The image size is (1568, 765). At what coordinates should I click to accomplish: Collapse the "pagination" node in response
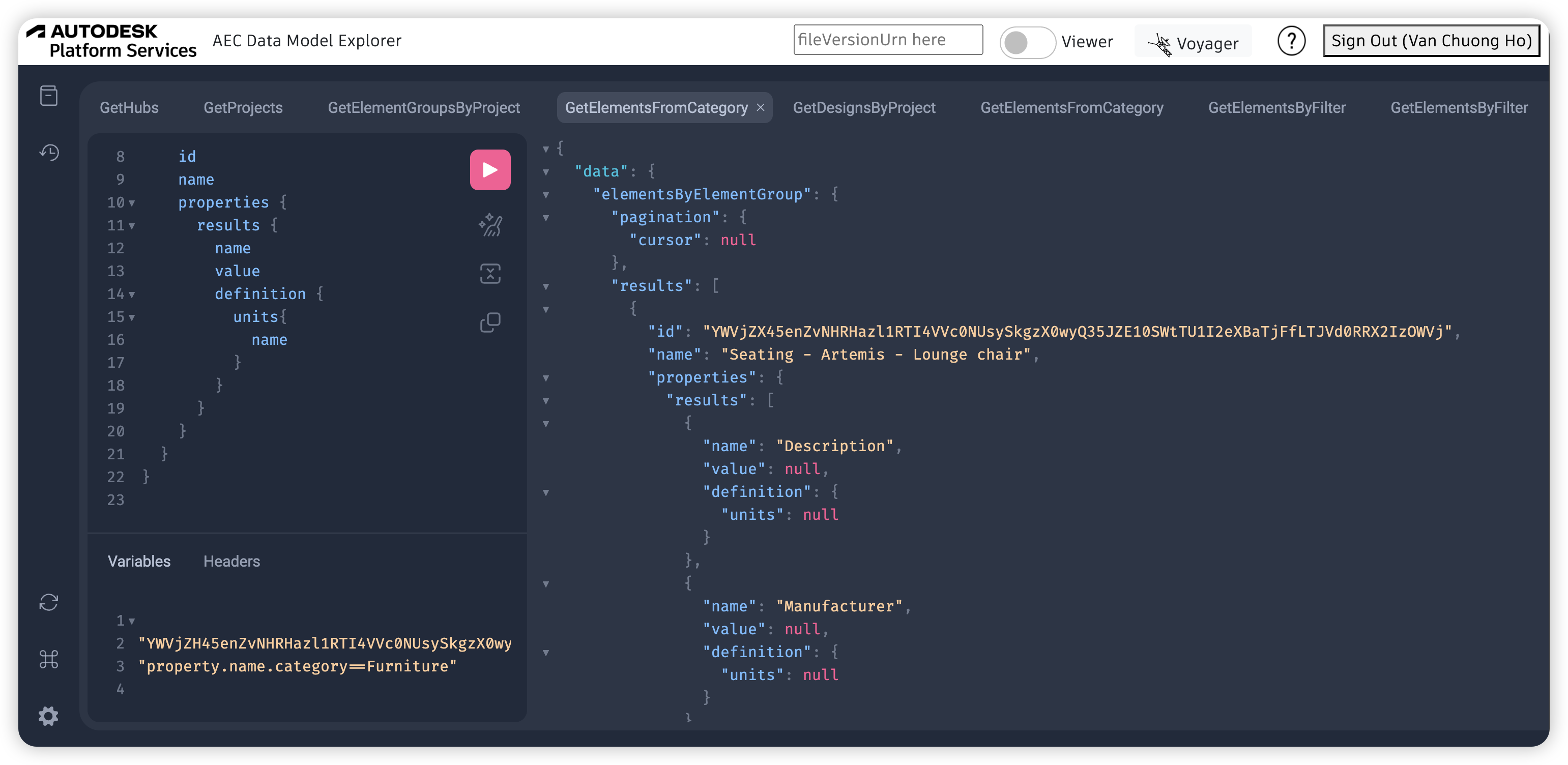pos(546,218)
